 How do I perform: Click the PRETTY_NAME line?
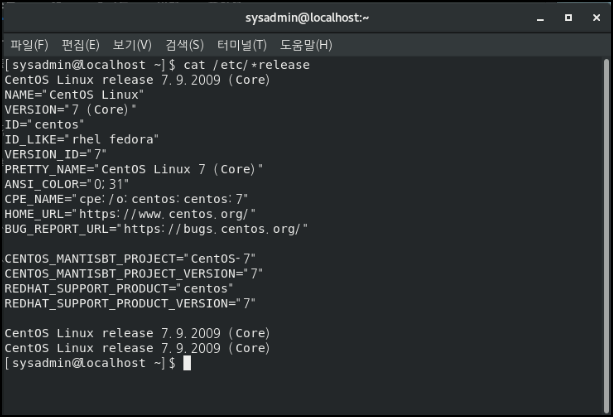coord(134,169)
